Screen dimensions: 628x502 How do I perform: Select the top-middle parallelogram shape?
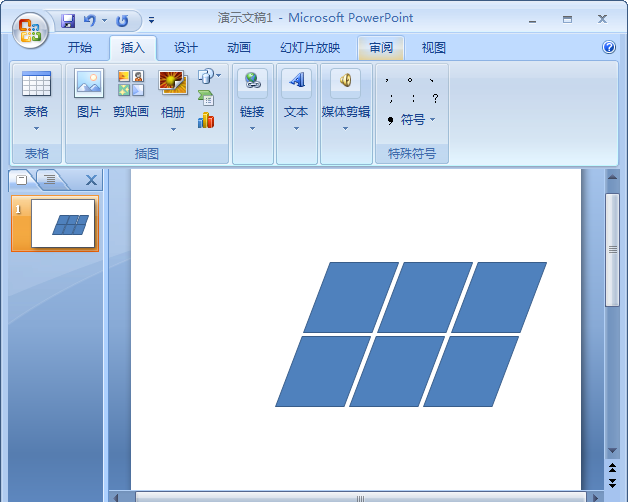coord(425,297)
